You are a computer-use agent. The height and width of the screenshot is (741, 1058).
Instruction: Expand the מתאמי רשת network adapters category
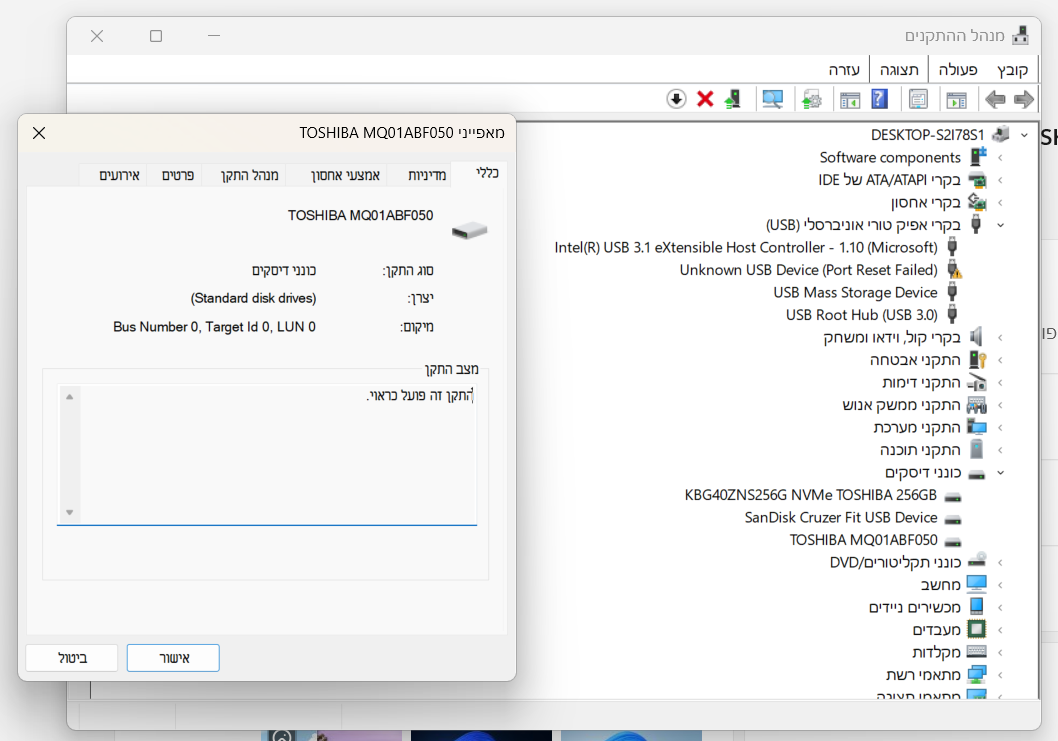(1001, 675)
